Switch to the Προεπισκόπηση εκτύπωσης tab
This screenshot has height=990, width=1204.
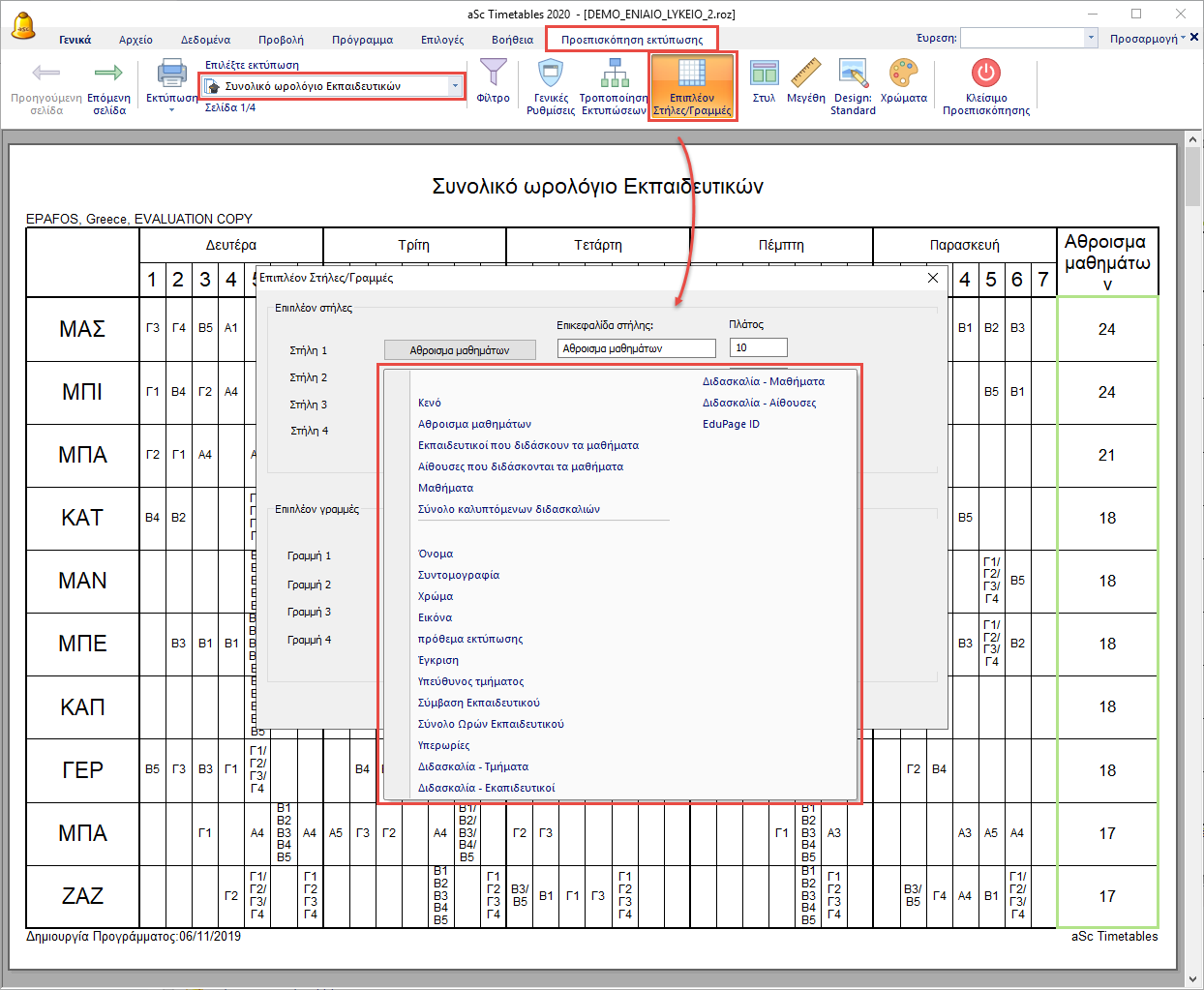tap(632, 40)
